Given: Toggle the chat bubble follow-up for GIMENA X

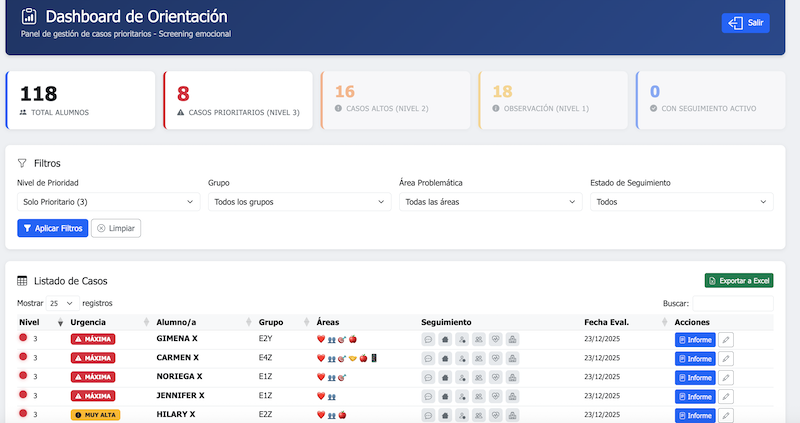Looking at the screenshot, I should (429, 340).
